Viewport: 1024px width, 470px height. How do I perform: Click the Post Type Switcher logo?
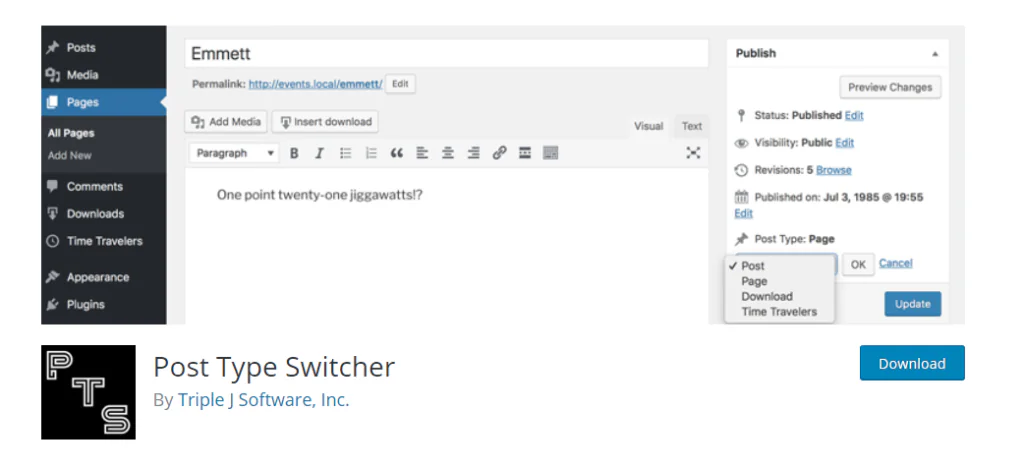point(88,392)
